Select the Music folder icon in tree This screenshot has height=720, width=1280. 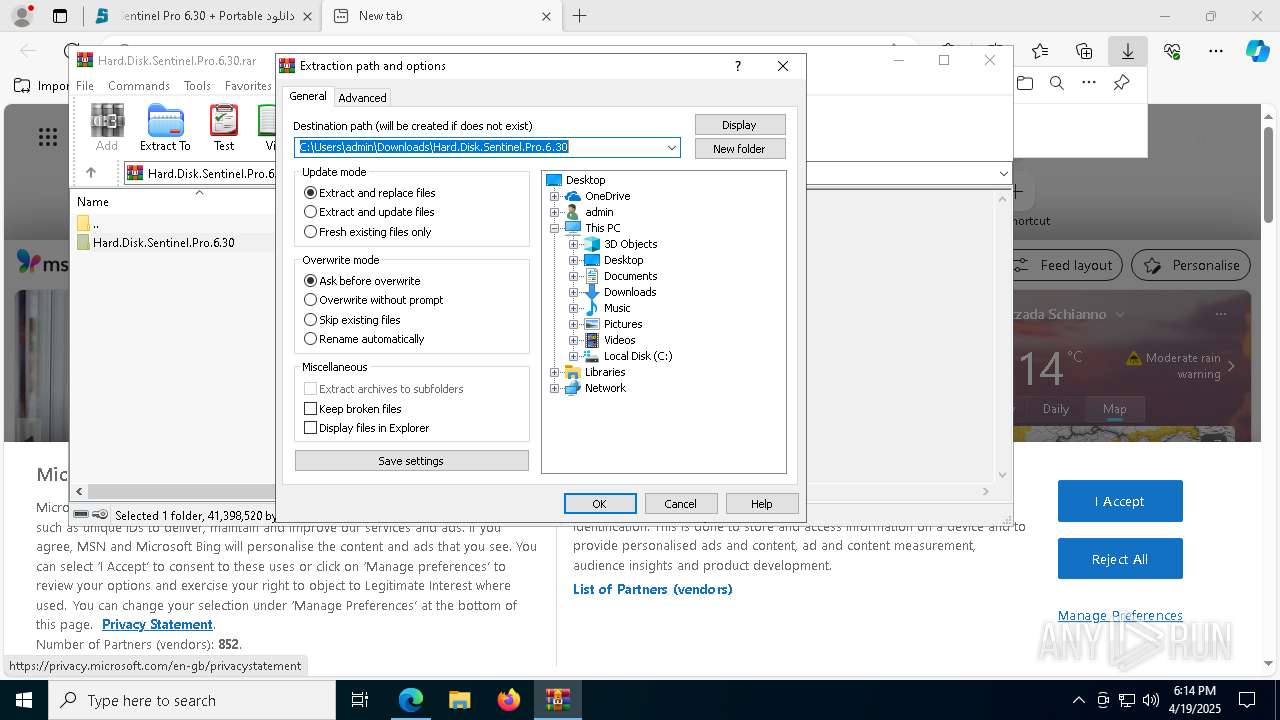[592, 308]
